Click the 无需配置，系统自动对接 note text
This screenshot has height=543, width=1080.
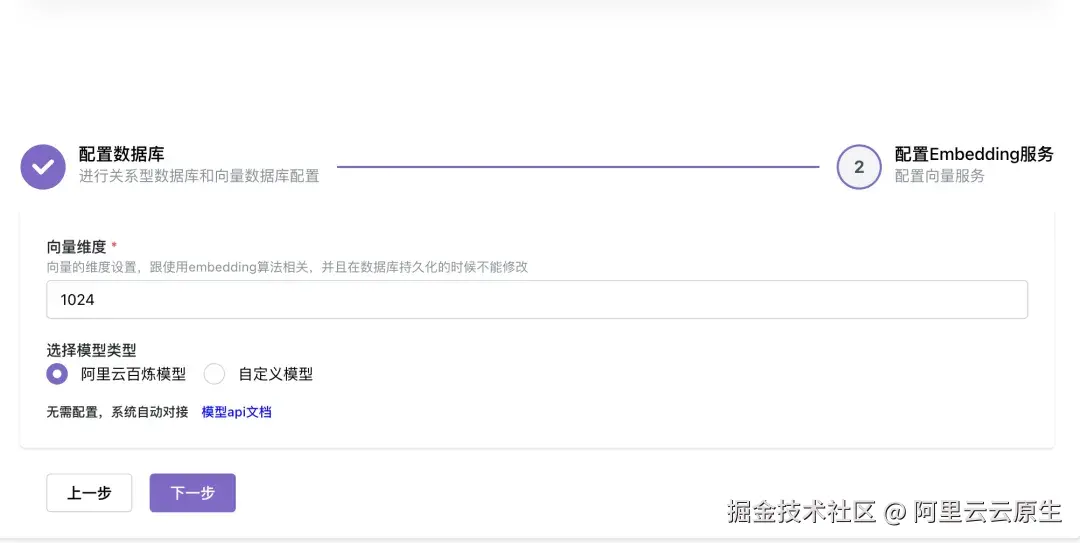click(117, 412)
